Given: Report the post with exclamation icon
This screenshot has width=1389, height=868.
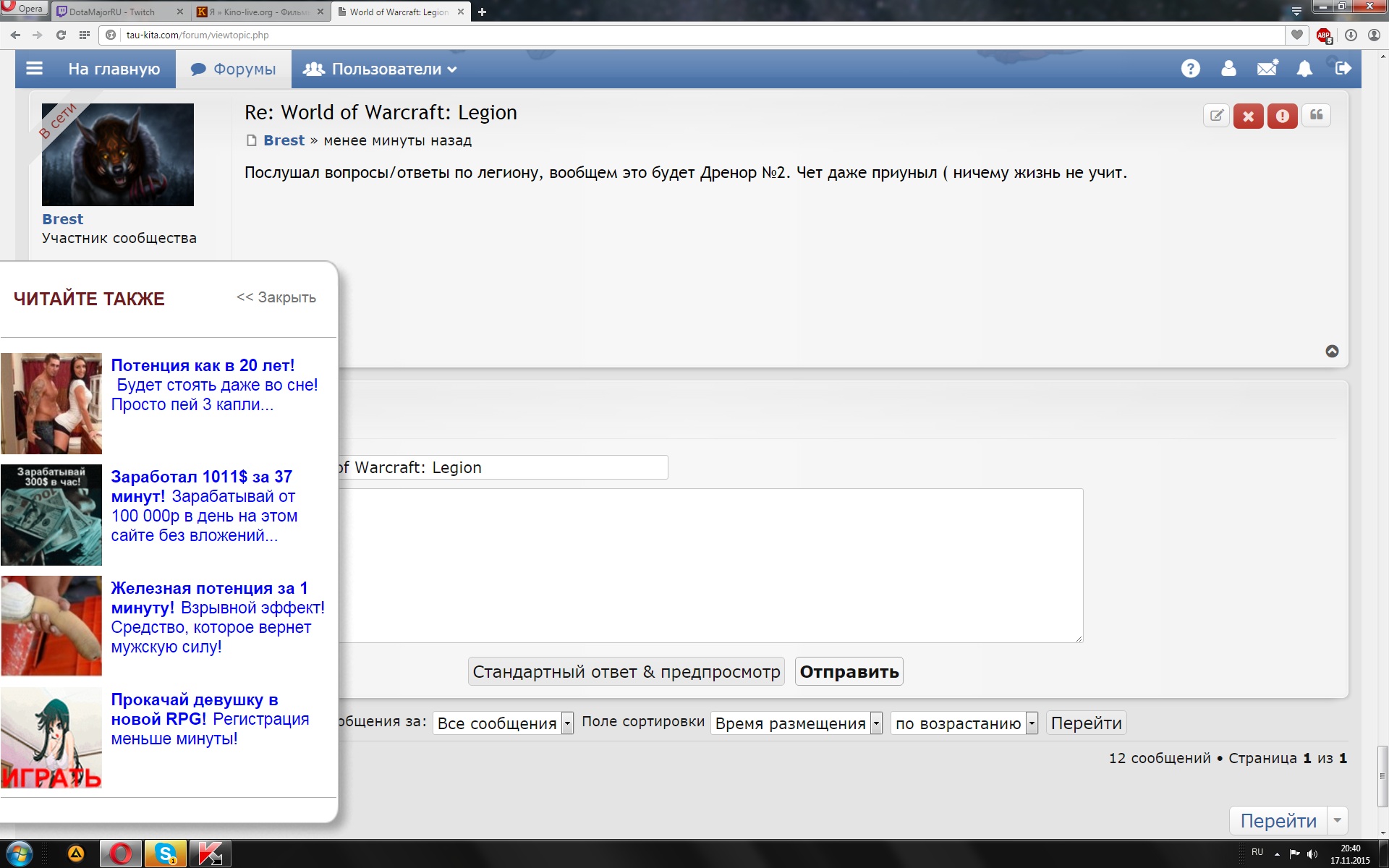Looking at the screenshot, I should pos(1283,116).
